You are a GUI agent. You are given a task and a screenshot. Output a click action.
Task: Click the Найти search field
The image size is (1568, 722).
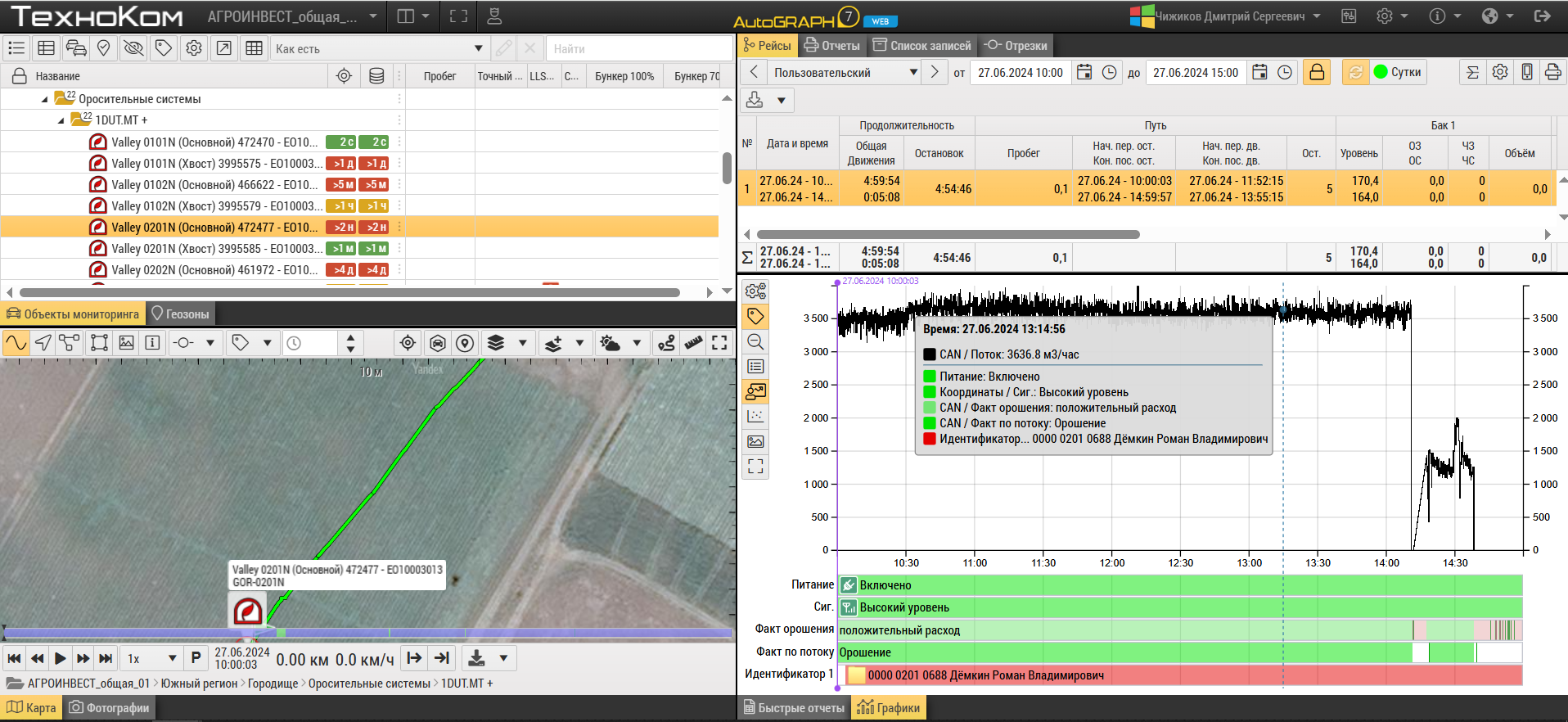click(638, 48)
